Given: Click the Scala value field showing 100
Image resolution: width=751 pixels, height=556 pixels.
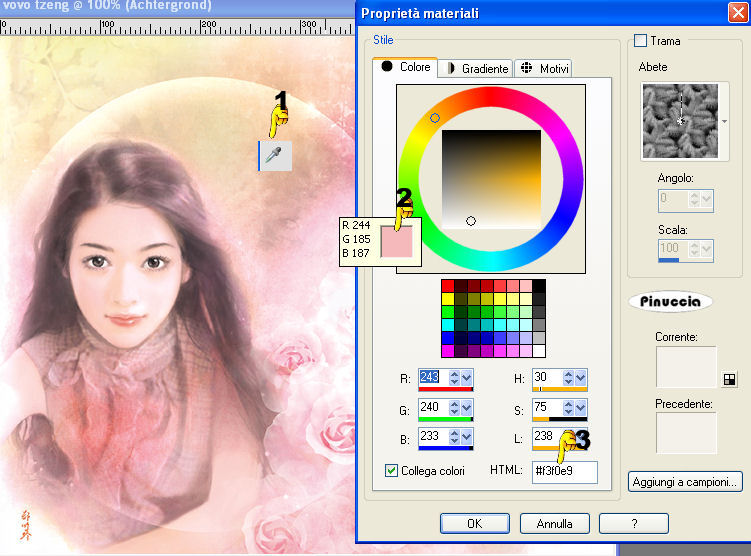Looking at the screenshot, I should tap(673, 248).
